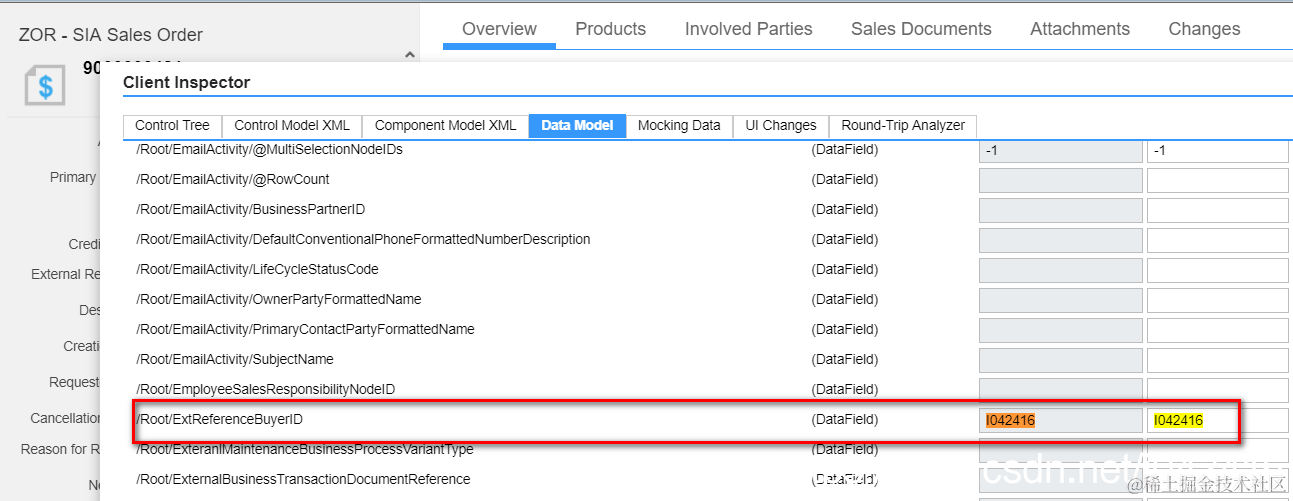This screenshot has height=501, width=1293.
Task: Select the Data Model tab
Action: coord(577,125)
